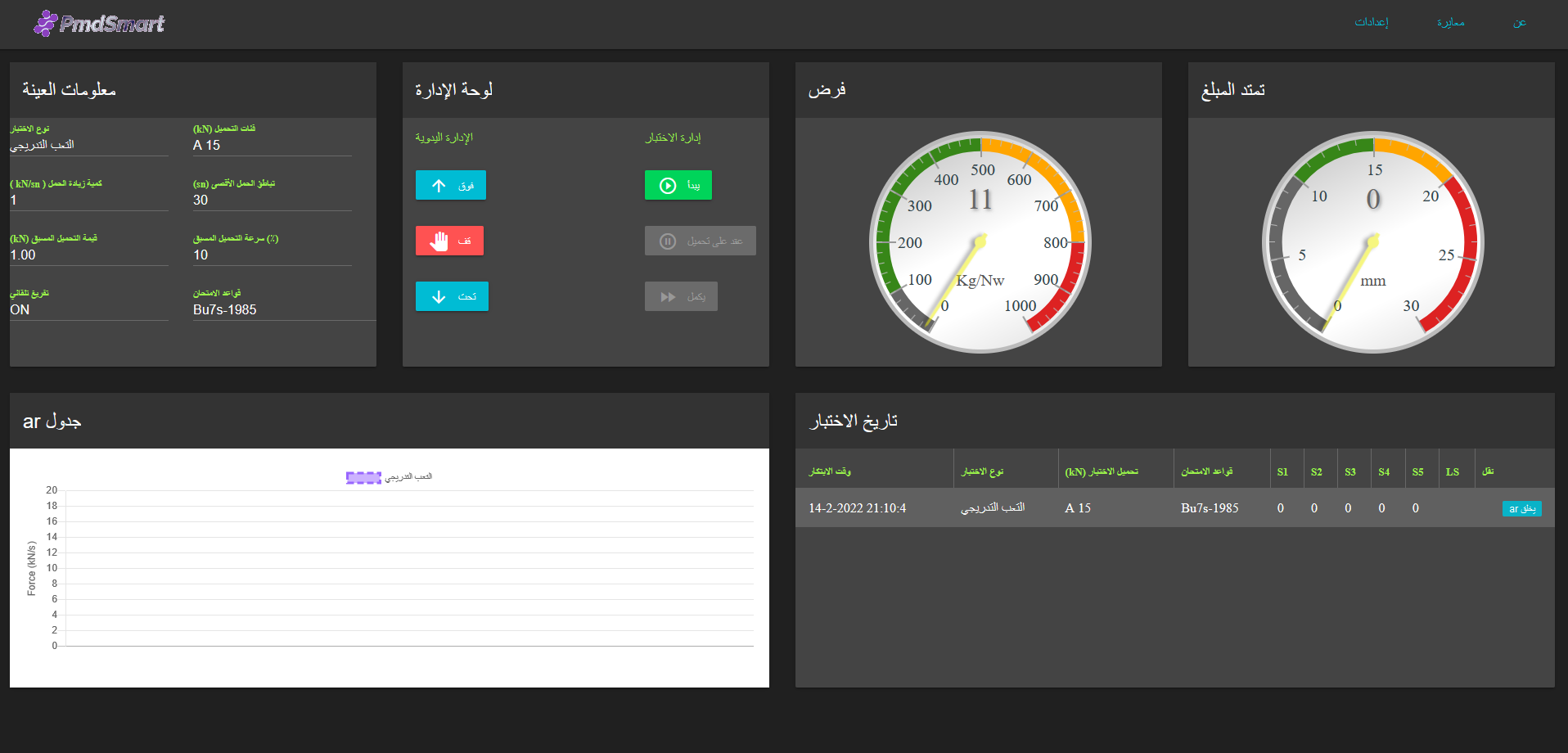Viewport: 1568px width, 753px height.
Task: Click the cyan ar يخلق button
Action: [x=1521, y=508]
